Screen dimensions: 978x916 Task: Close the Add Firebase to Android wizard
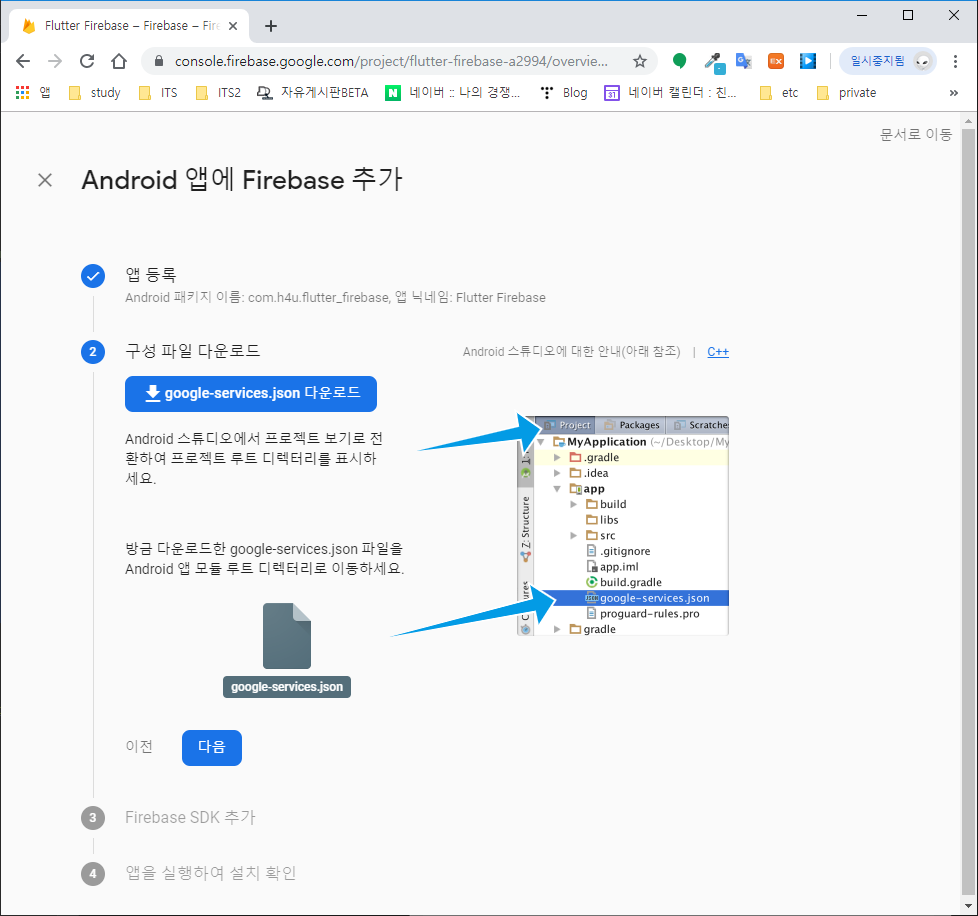45,180
